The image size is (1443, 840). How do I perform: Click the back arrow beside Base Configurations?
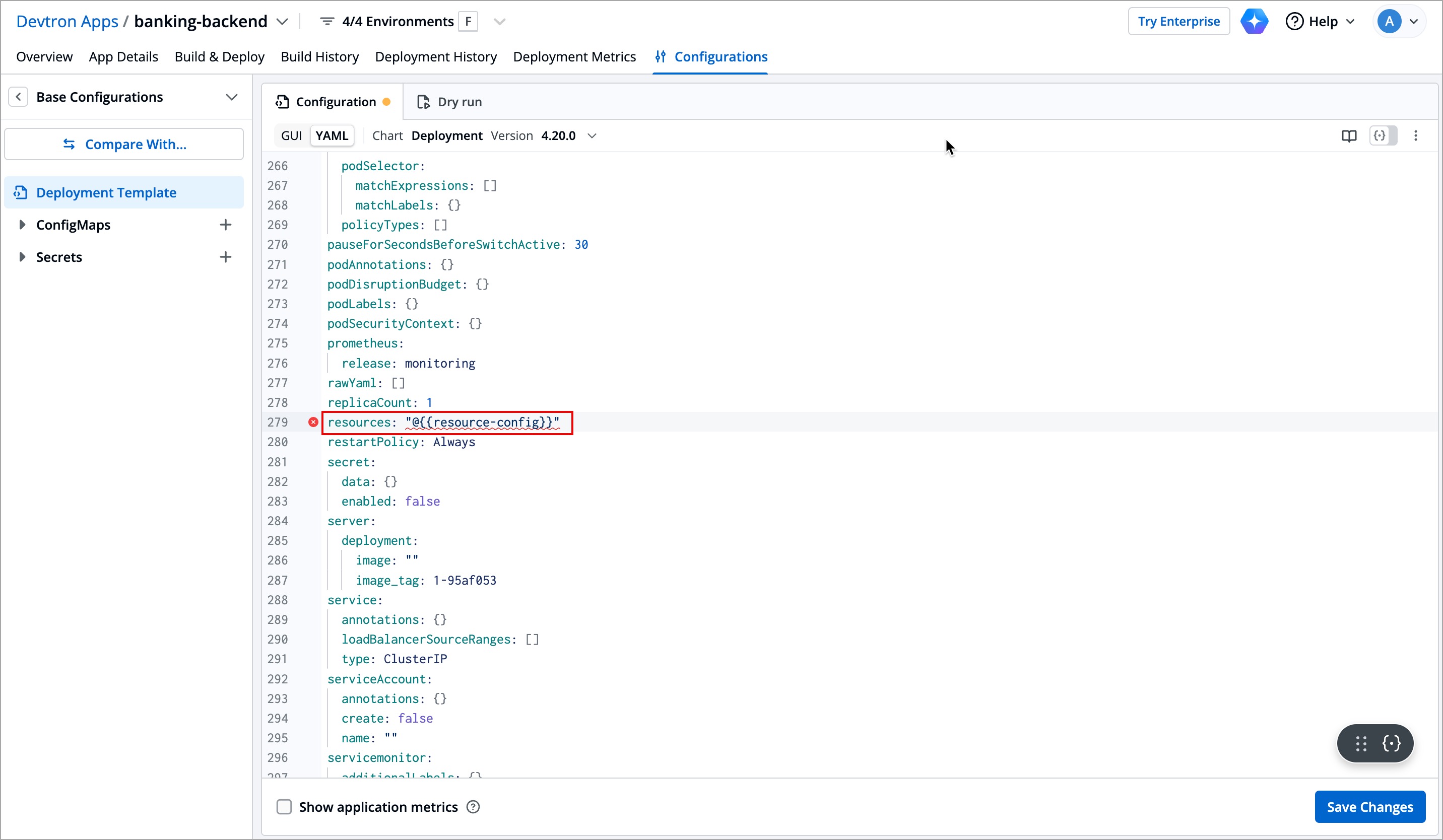click(18, 97)
